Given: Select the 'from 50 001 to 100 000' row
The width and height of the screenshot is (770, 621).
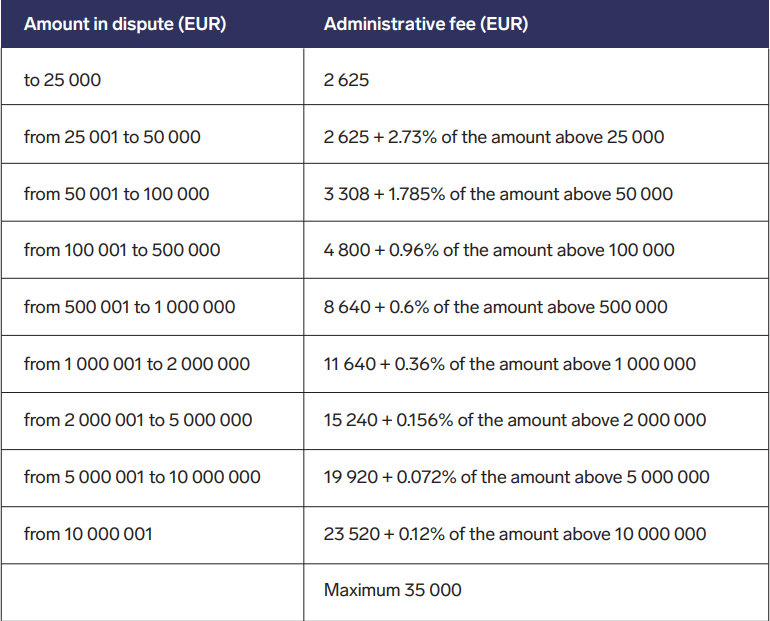Looking at the screenshot, I should (385, 192).
